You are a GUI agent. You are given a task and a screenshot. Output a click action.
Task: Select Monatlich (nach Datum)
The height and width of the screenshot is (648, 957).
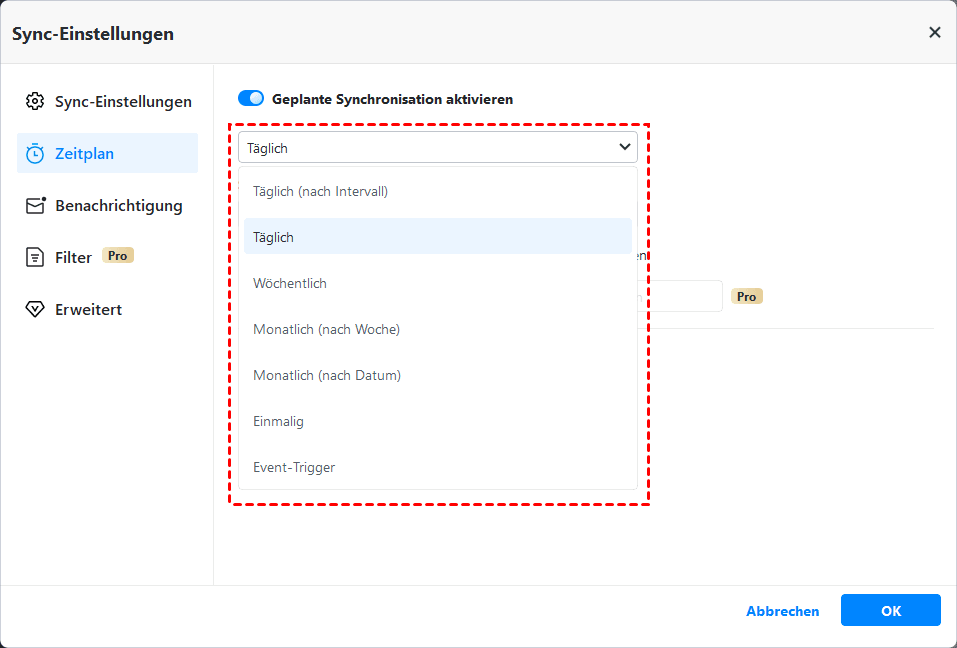[329, 375]
